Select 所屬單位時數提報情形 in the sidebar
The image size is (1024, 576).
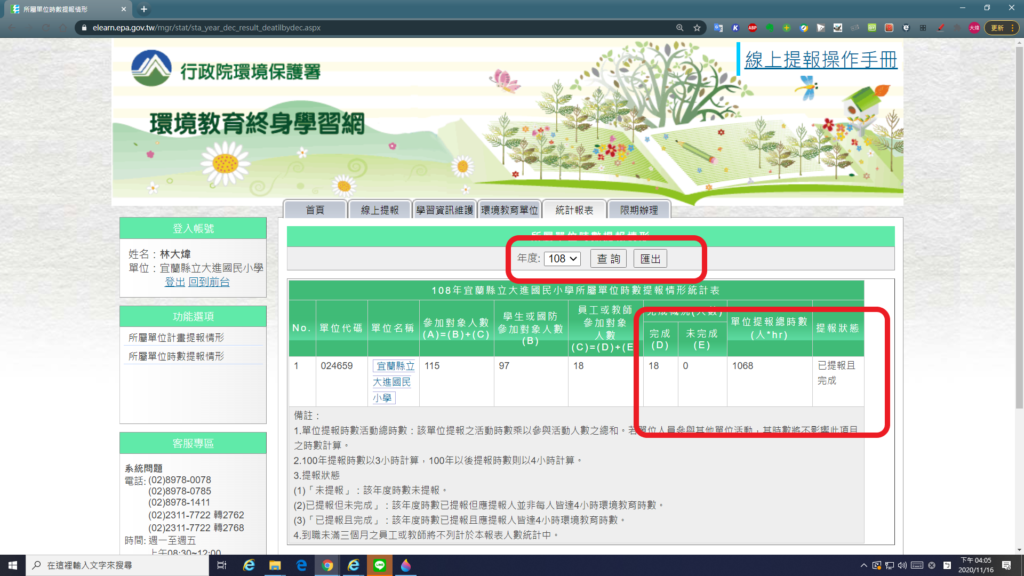point(176,357)
